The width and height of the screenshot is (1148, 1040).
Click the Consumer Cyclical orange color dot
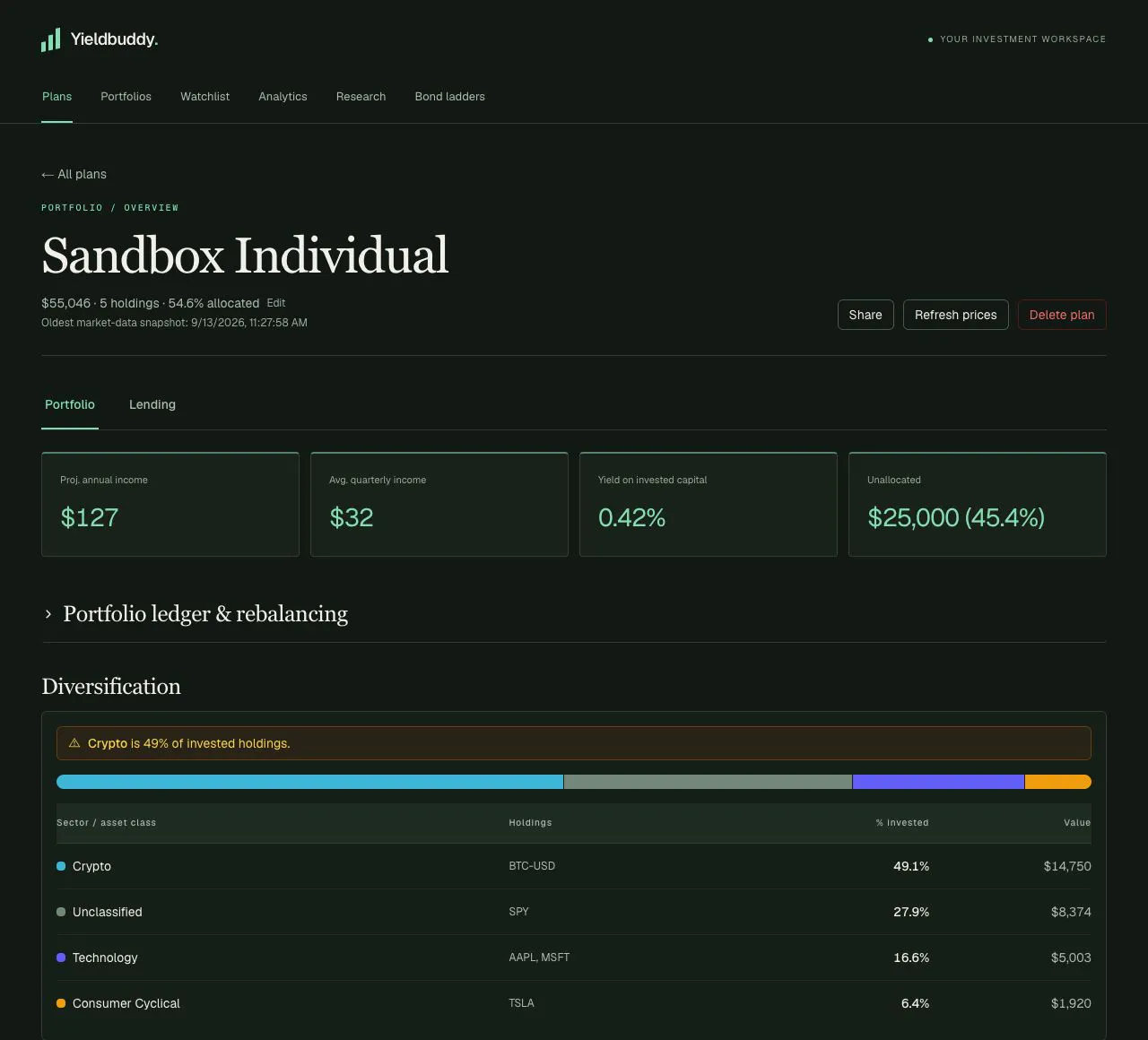(61, 1003)
